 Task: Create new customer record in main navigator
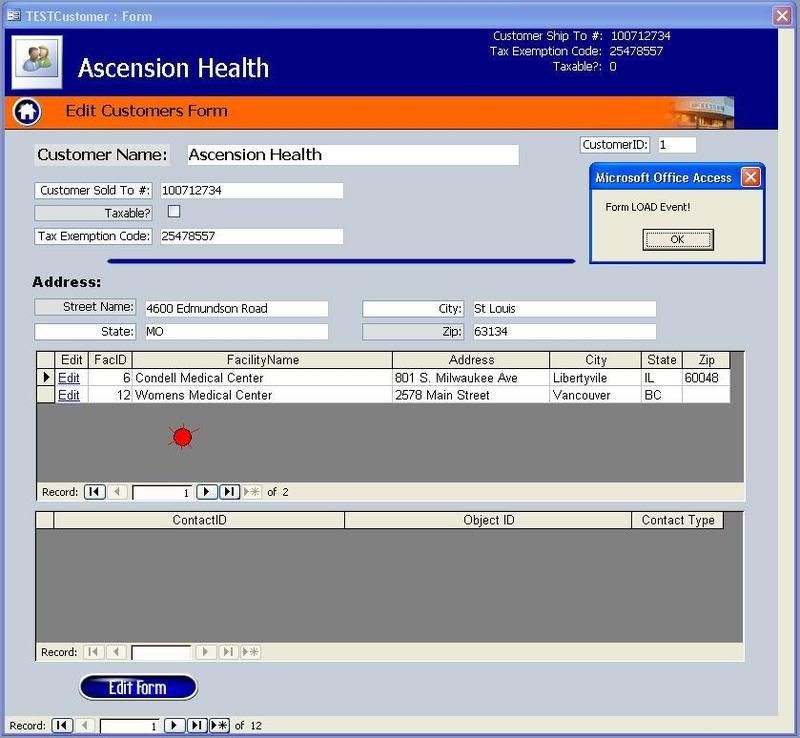tap(219, 725)
